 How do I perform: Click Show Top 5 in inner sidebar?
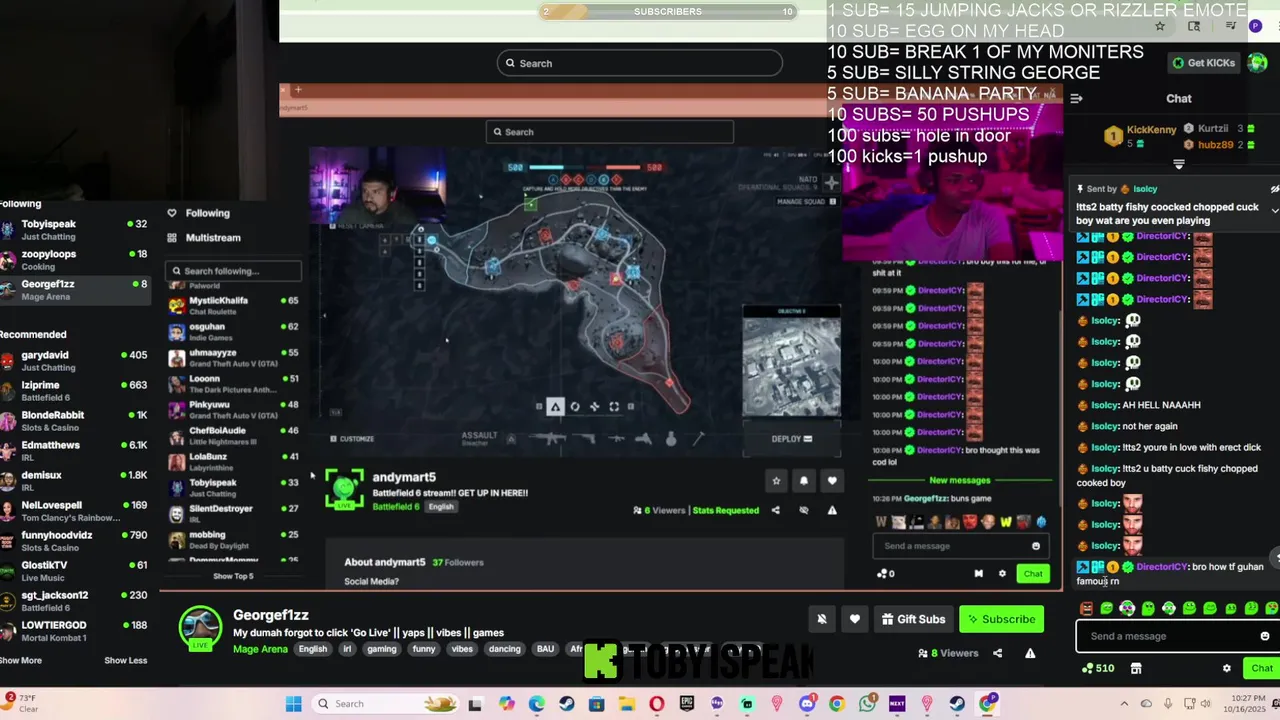point(233,576)
